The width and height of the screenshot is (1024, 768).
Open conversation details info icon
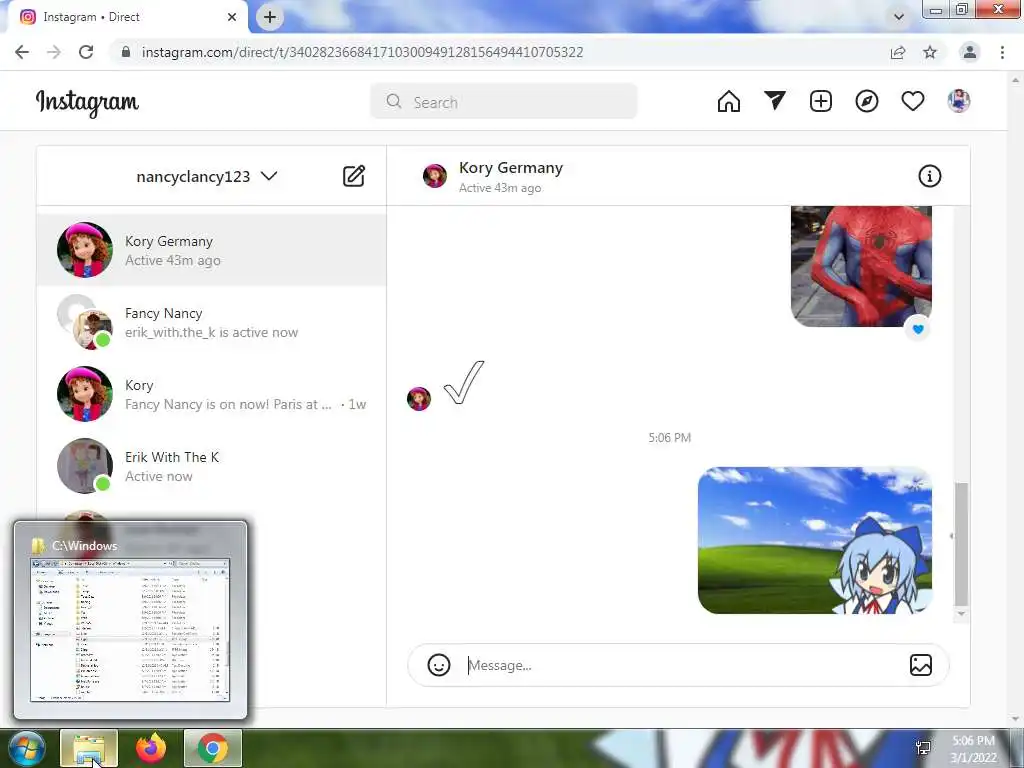click(x=929, y=176)
